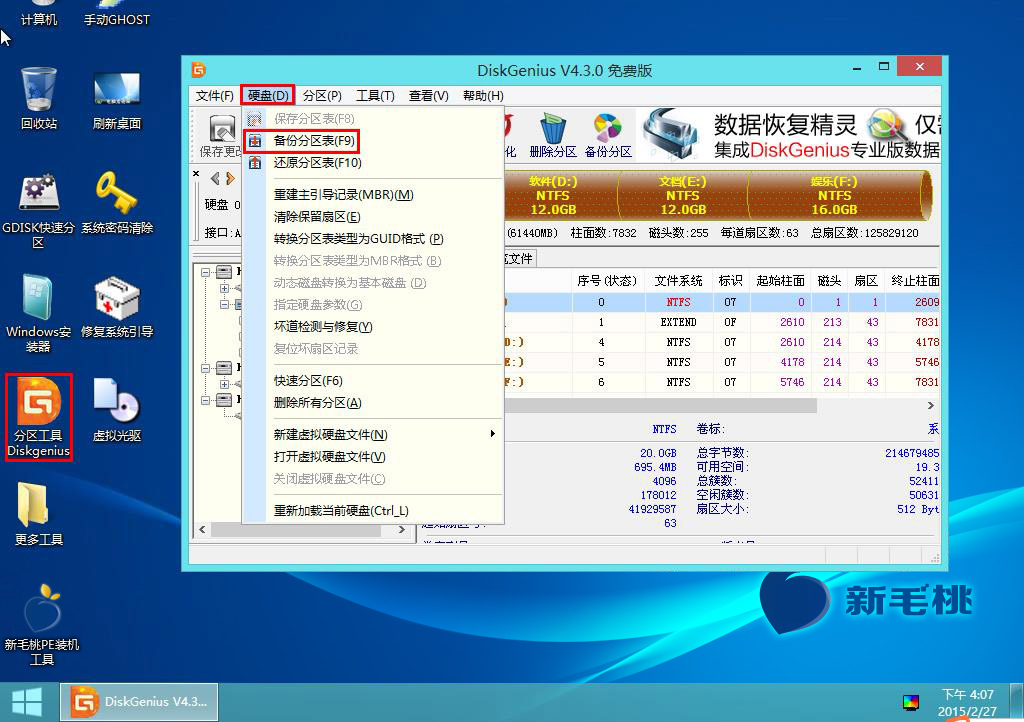The image size is (1024, 722).
Task: Click the 磁头 column header
Action: [829, 281]
